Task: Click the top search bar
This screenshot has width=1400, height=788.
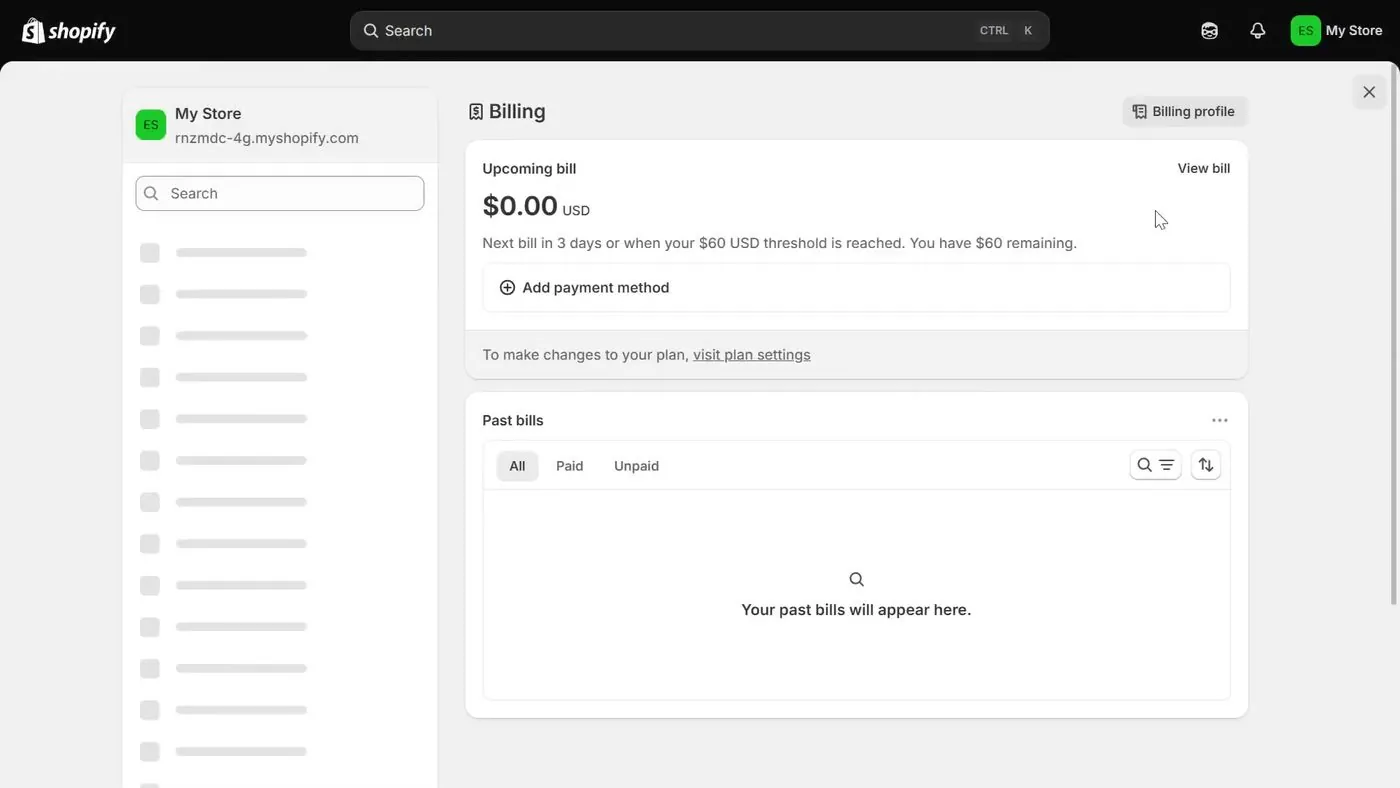Action: pyautogui.click(x=700, y=31)
